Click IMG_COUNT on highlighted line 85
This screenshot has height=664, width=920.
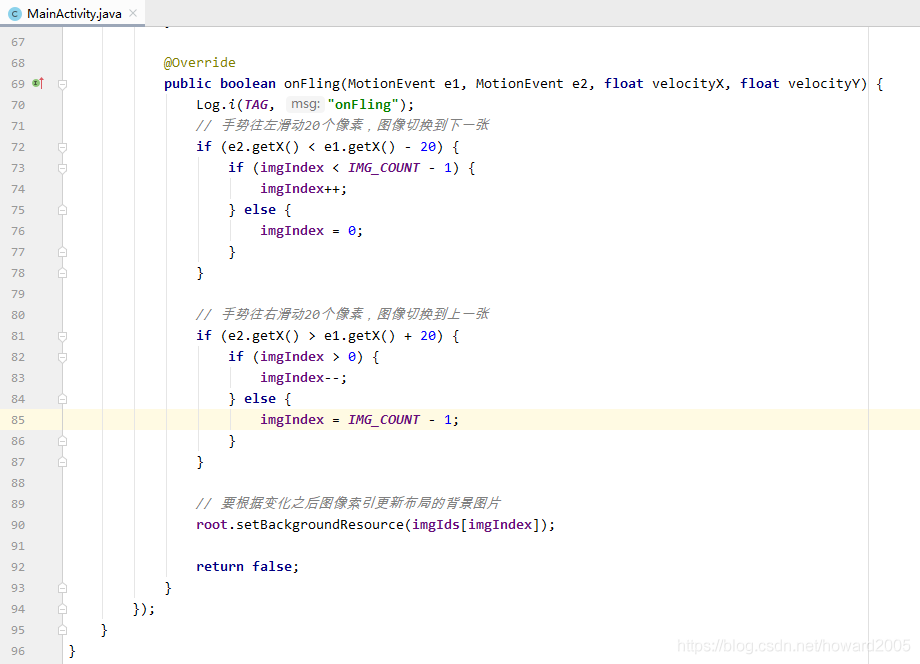[384, 420]
